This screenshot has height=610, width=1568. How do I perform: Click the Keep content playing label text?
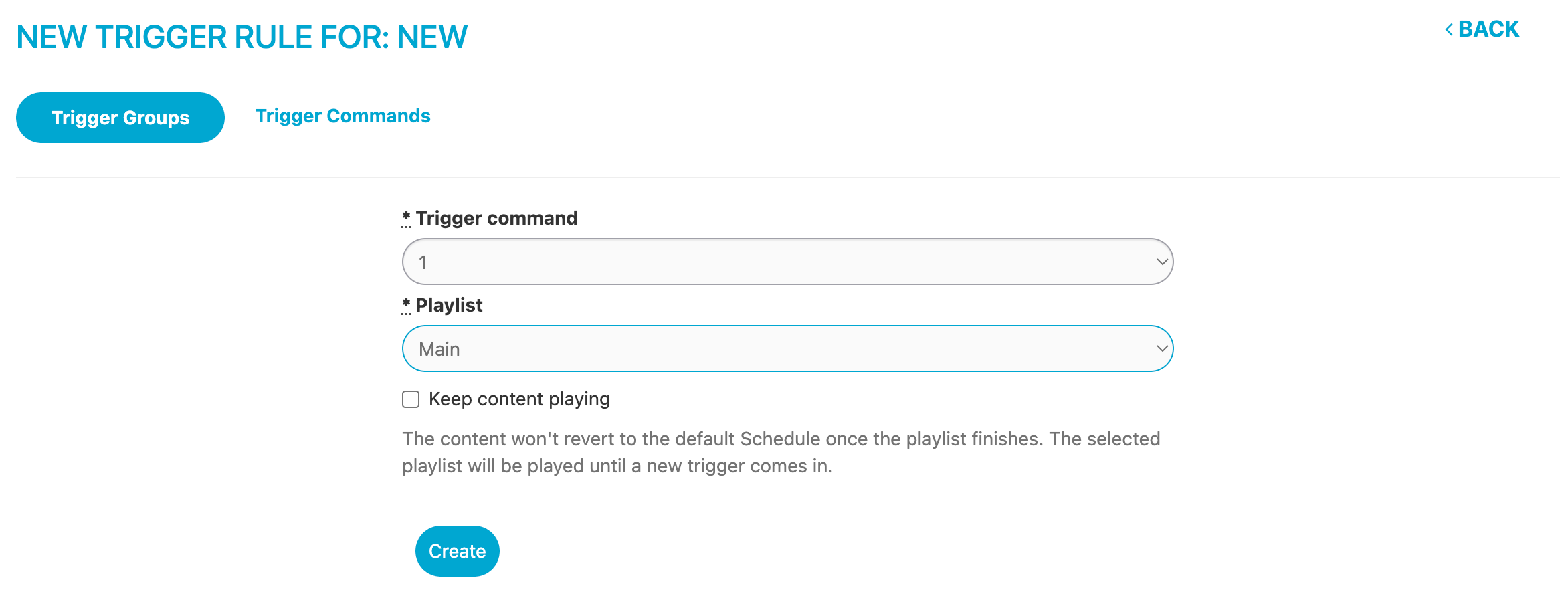point(520,399)
